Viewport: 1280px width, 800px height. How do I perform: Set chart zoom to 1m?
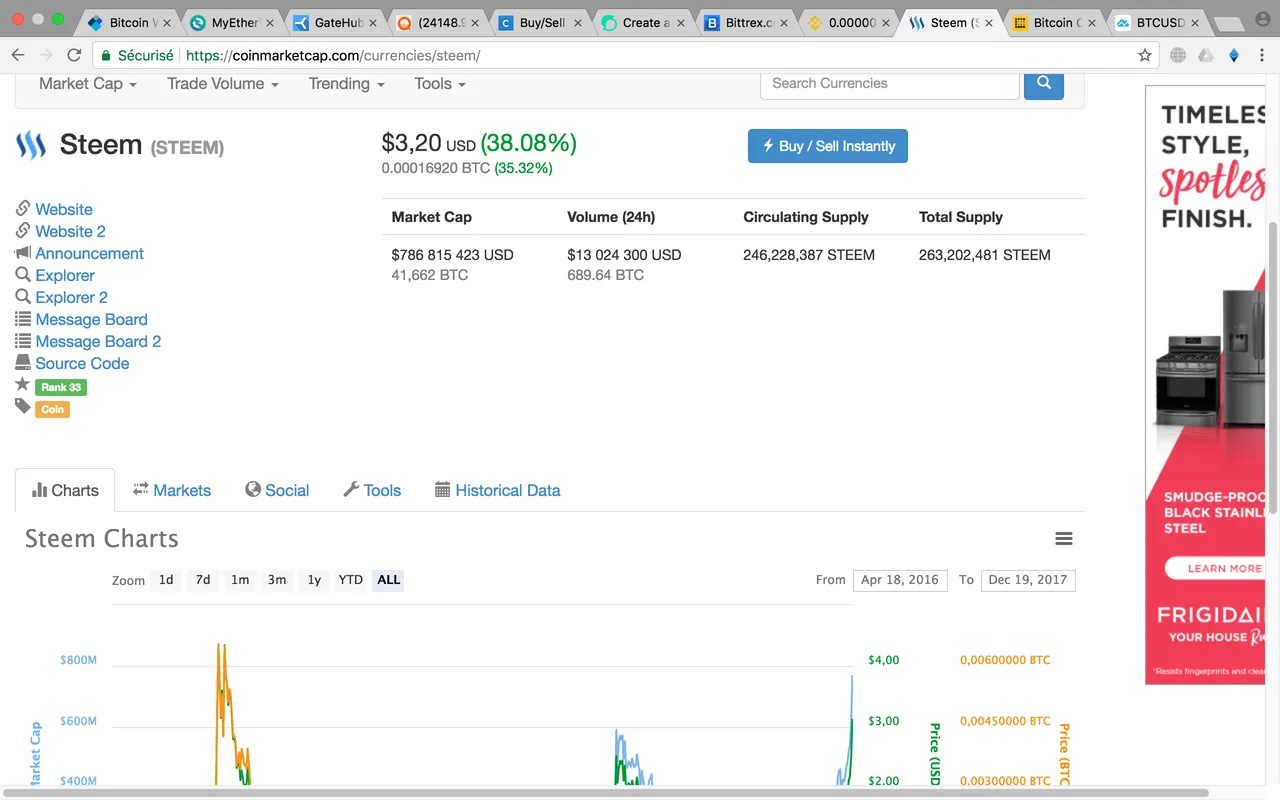[x=240, y=580]
